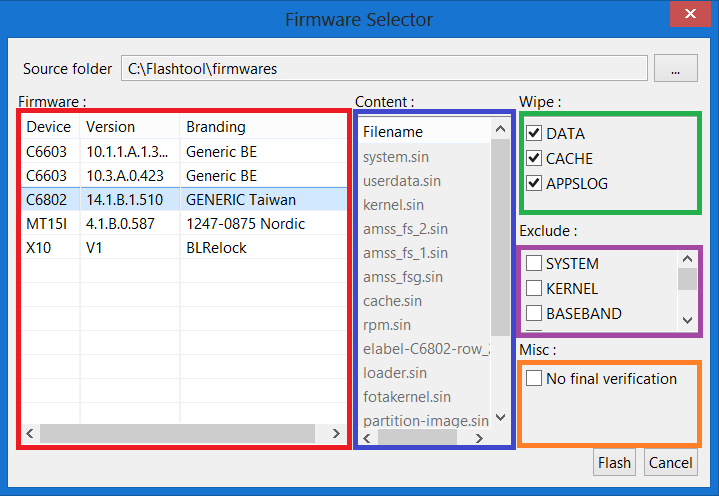Click the Source folder path field
Screen dimensions: 719x496
tap(384, 68)
